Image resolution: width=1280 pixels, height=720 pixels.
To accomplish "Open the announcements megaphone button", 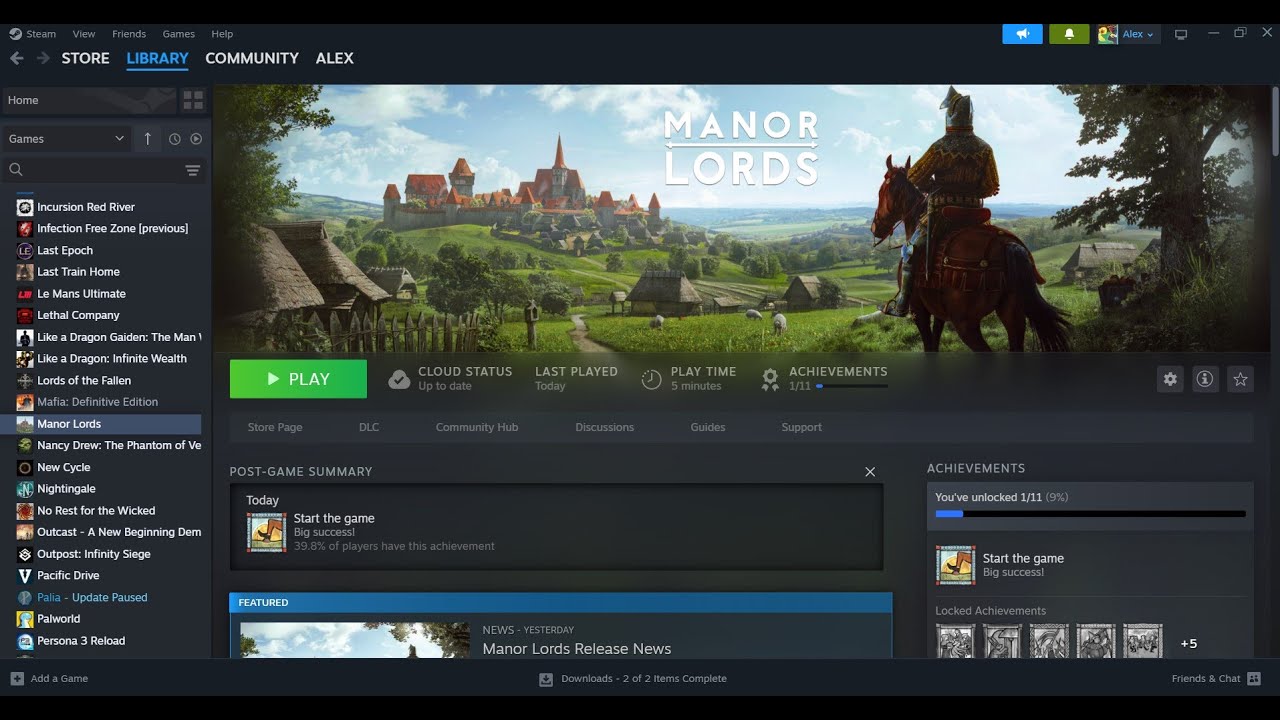I will click(x=1022, y=34).
